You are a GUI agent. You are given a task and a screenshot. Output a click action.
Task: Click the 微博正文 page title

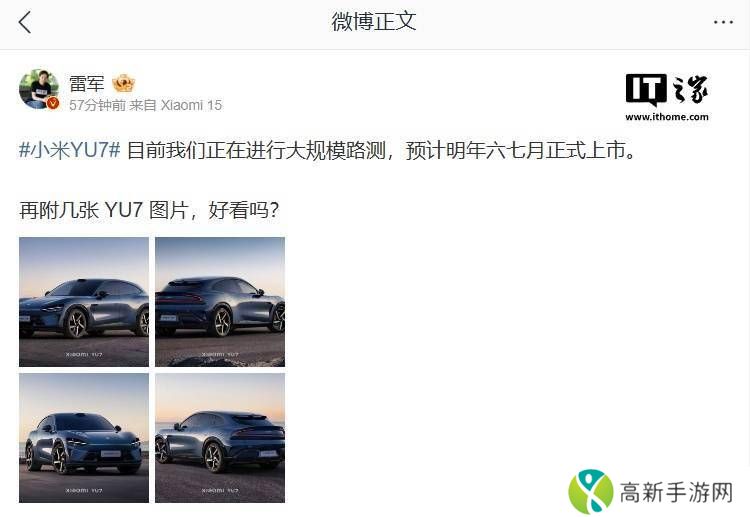(x=374, y=22)
